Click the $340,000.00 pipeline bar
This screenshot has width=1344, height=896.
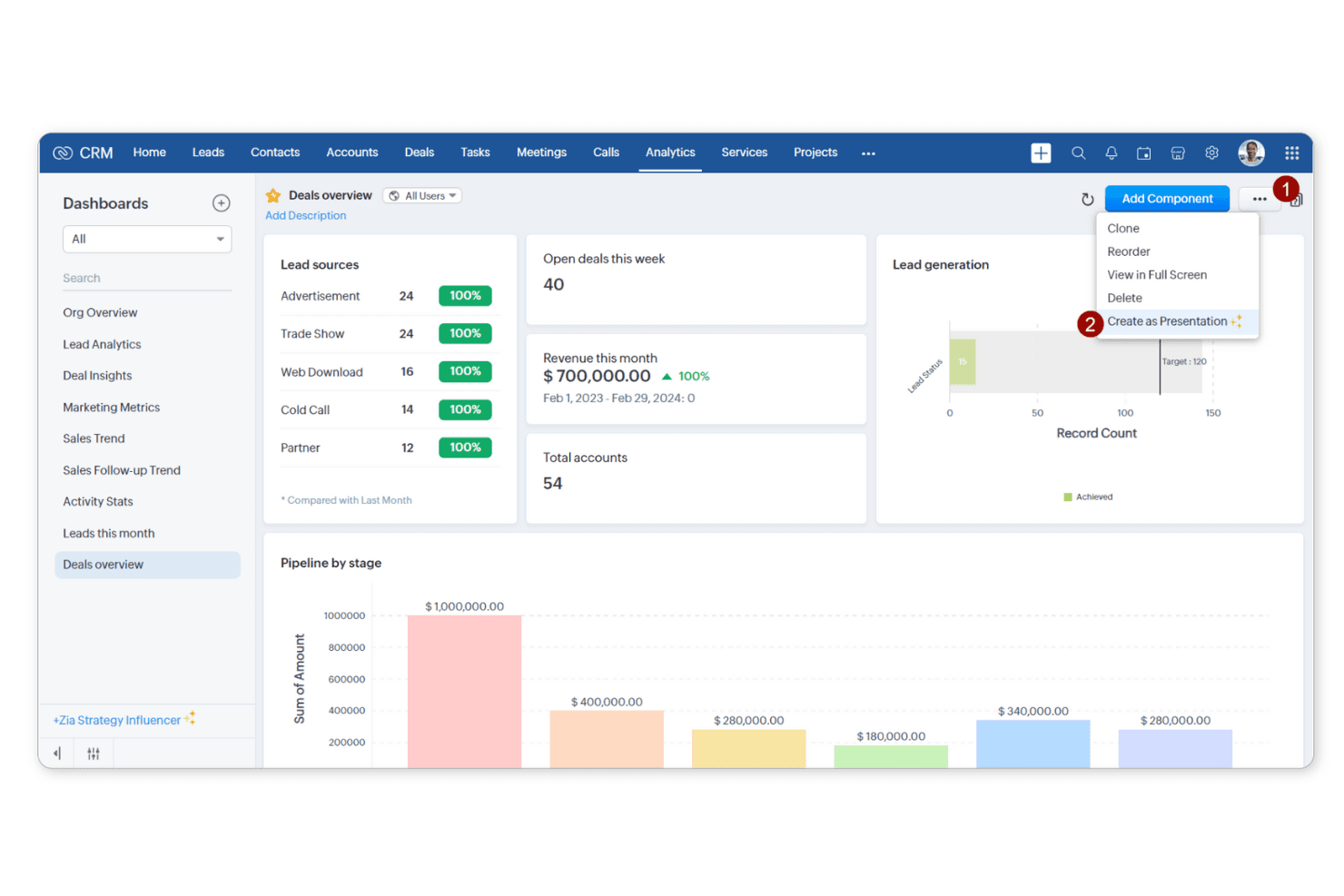pos(1033,744)
